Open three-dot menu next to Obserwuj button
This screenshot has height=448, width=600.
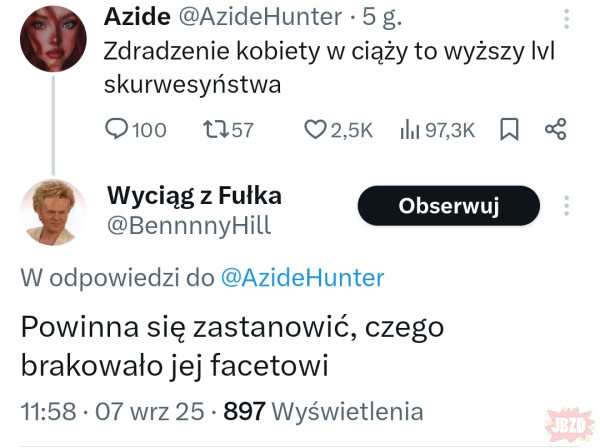[x=567, y=206]
